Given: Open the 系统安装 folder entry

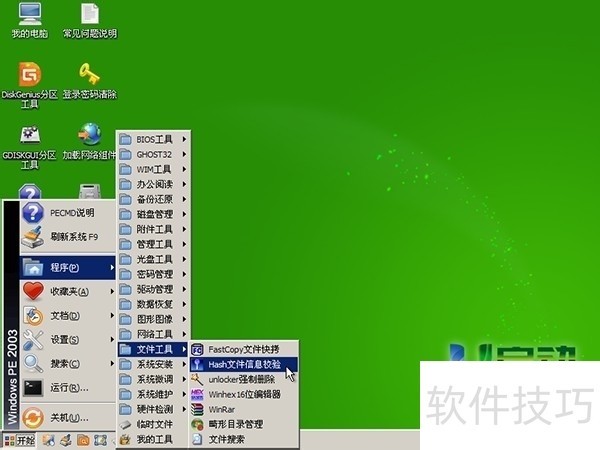Looking at the screenshot, I should [x=153, y=364].
